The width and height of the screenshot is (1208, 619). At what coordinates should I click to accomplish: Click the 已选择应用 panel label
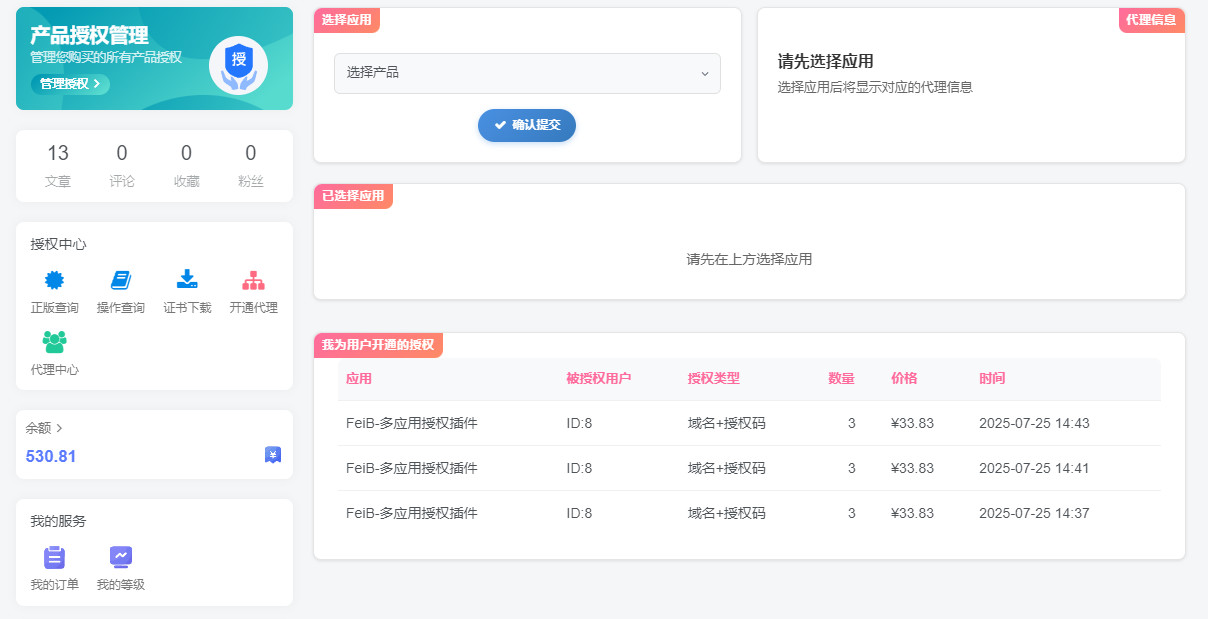(353, 196)
